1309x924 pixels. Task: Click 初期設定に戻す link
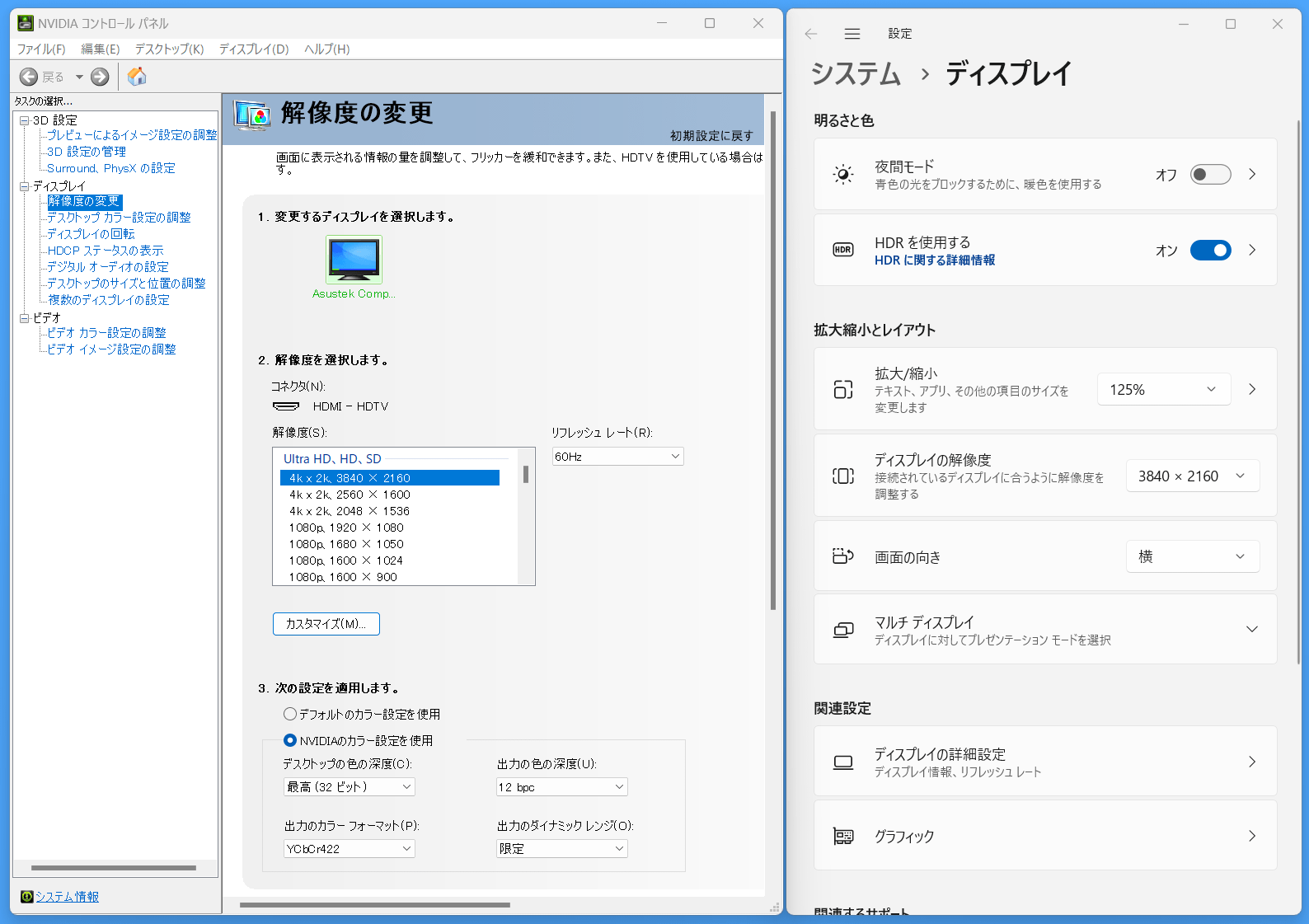coord(711,136)
